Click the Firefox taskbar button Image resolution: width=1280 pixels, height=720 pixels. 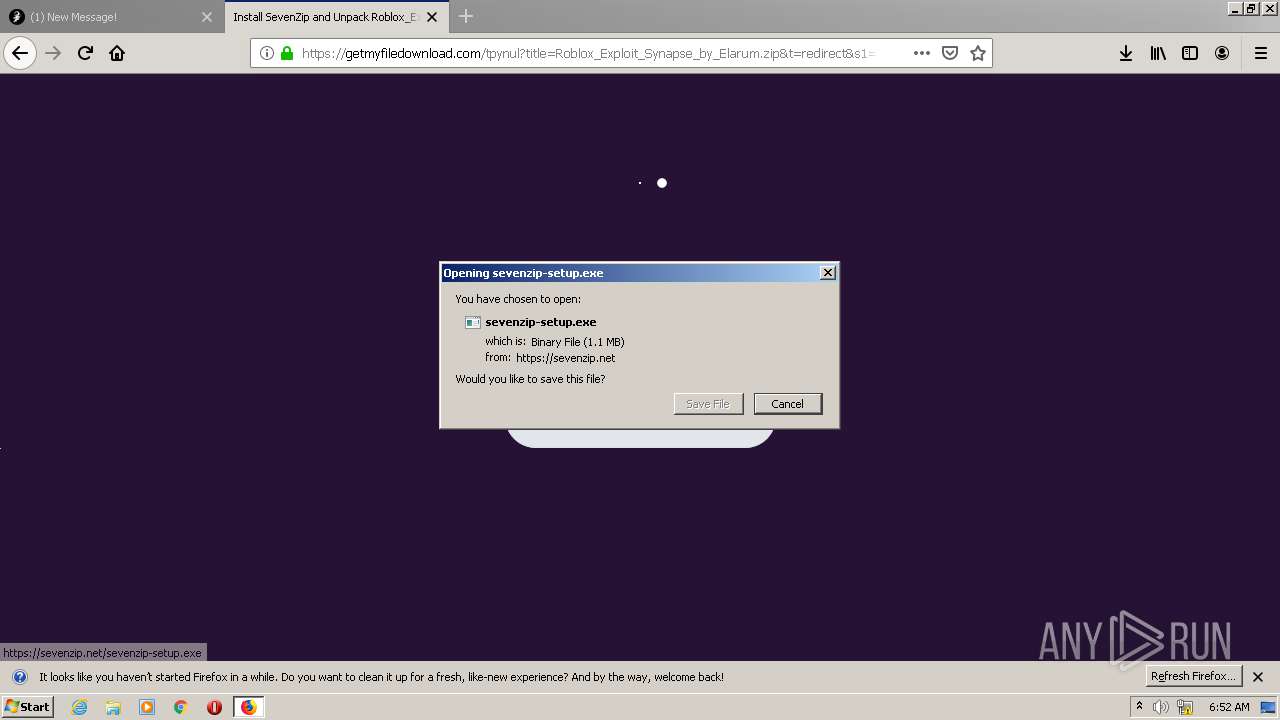248,707
